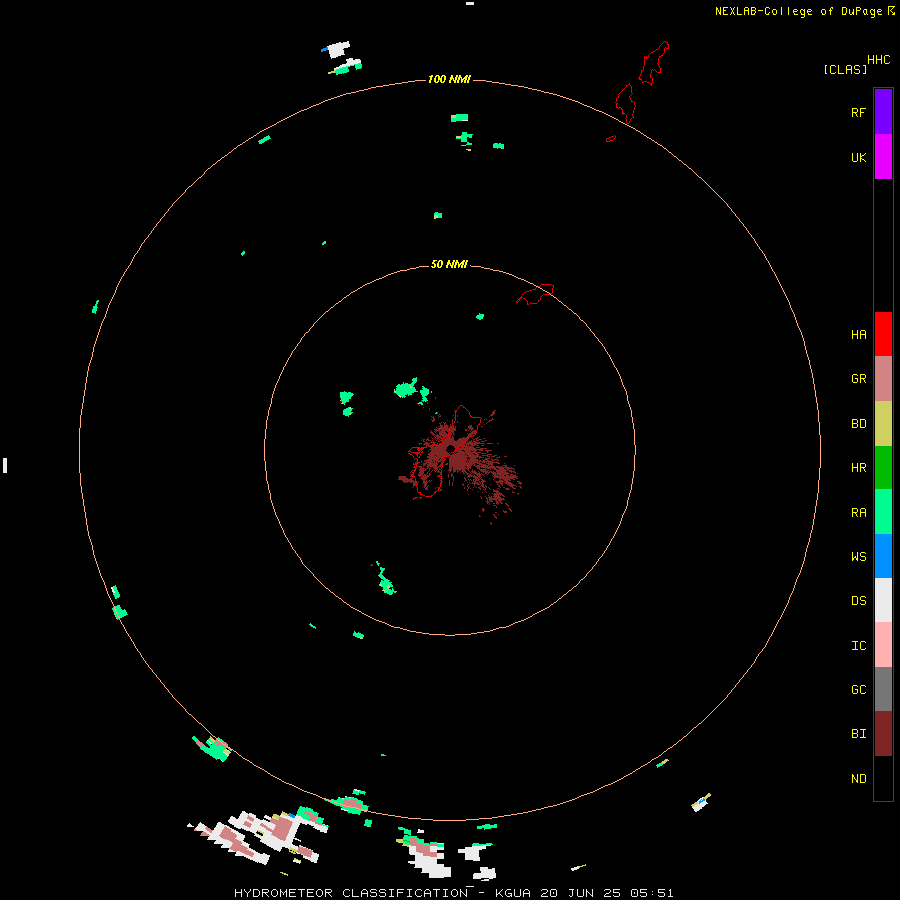The image size is (900, 900).
Task: Click the HR legend label text
Action: click(858, 468)
